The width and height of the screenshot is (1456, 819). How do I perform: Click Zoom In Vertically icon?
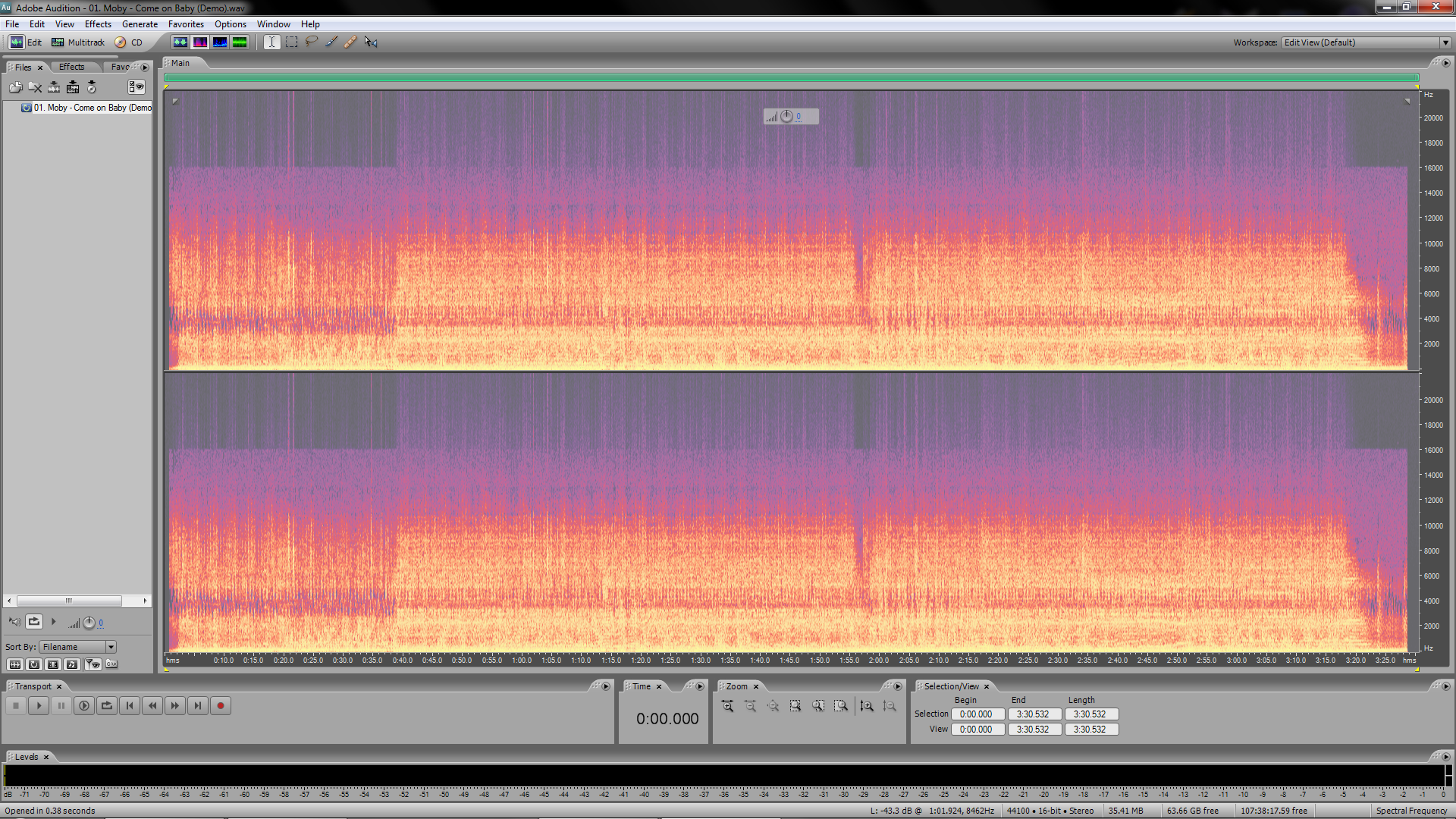867,706
